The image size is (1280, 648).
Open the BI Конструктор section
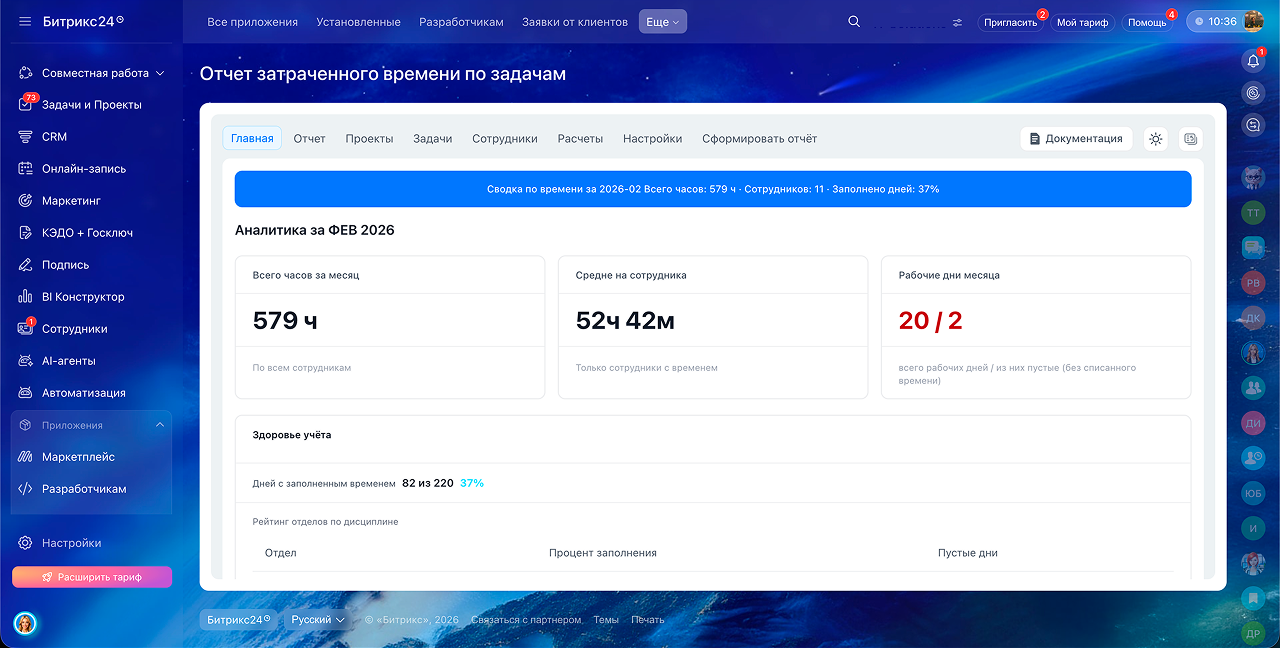coord(83,297)
